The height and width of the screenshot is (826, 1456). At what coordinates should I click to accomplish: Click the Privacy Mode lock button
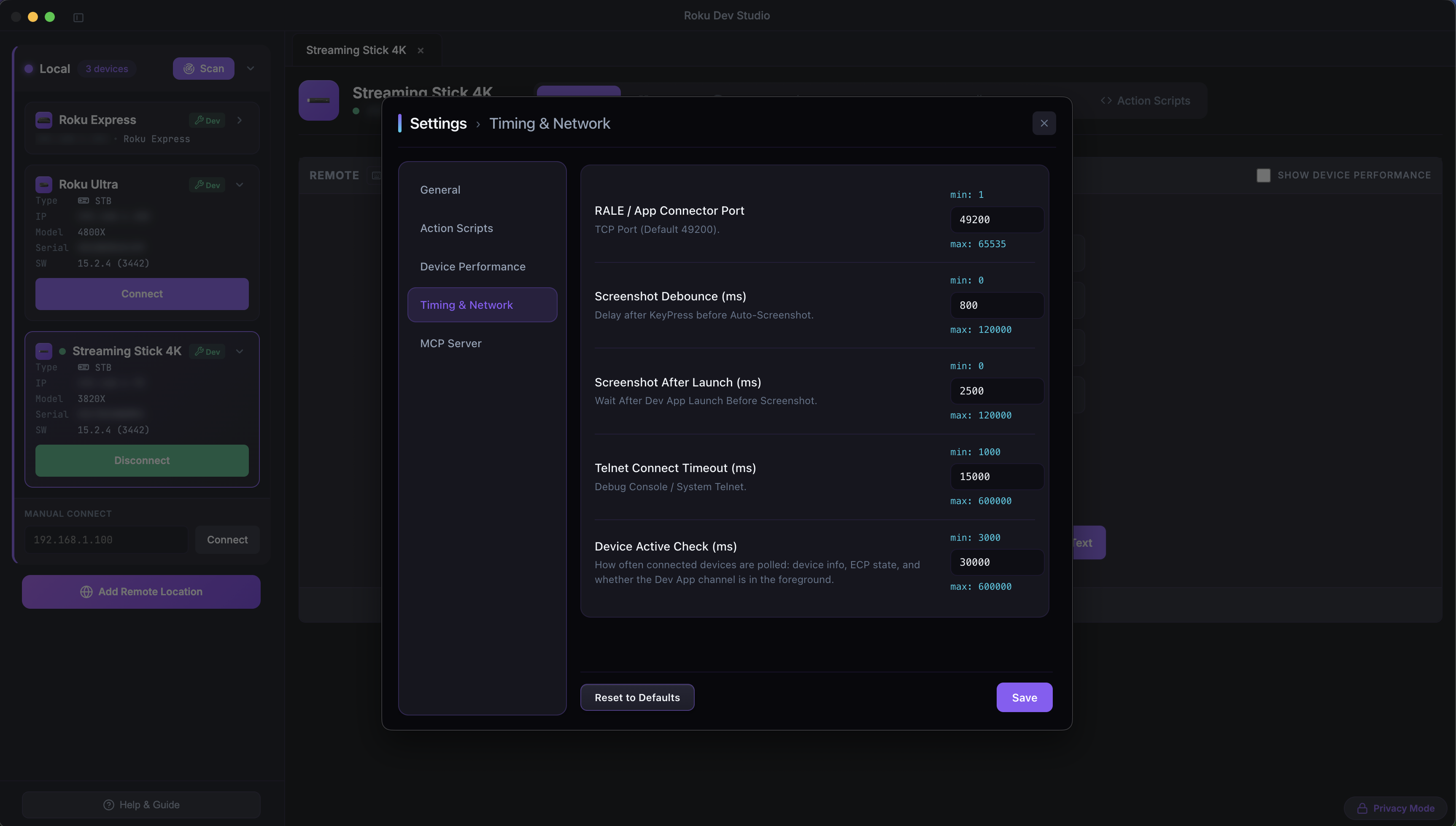coord(1395,808)
